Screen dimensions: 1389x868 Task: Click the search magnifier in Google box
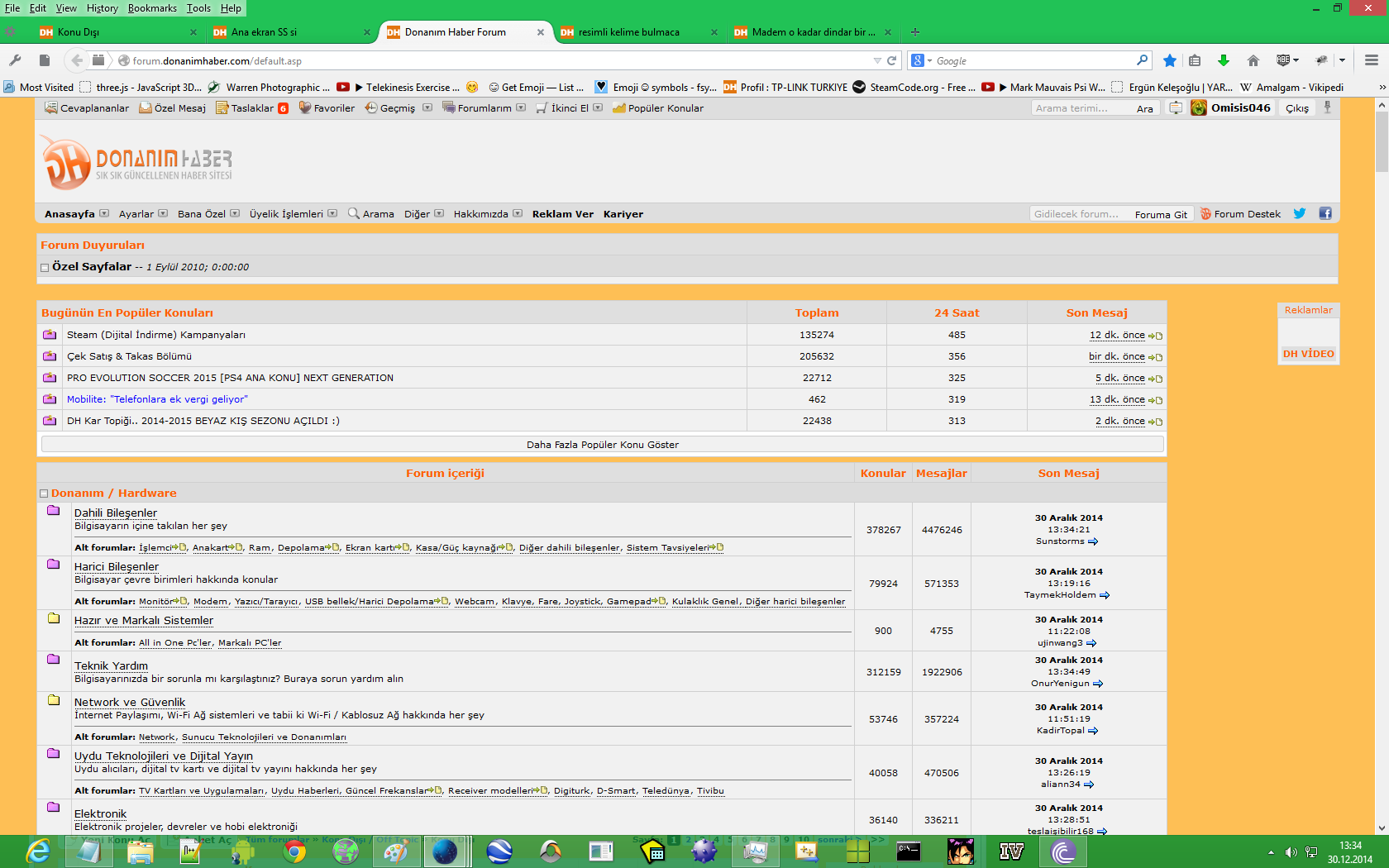[1142, 60]
